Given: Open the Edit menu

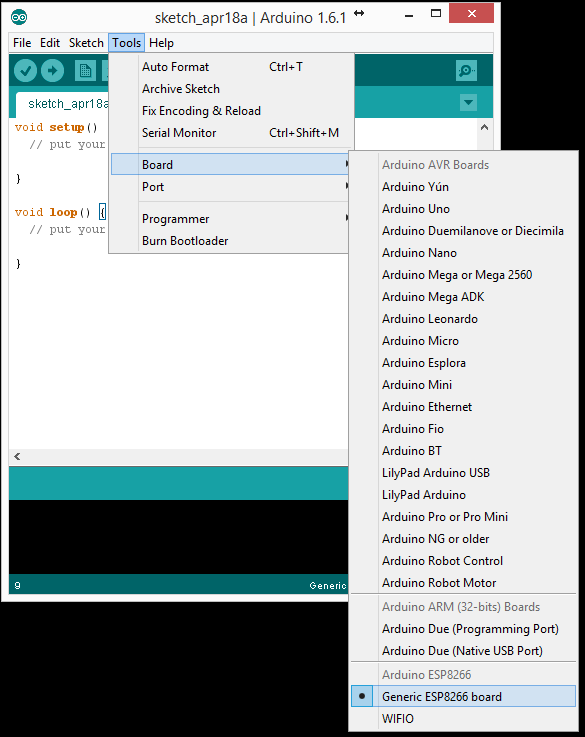Looking at the screenshot, I should pyautogui.click(x=50, y=43).
